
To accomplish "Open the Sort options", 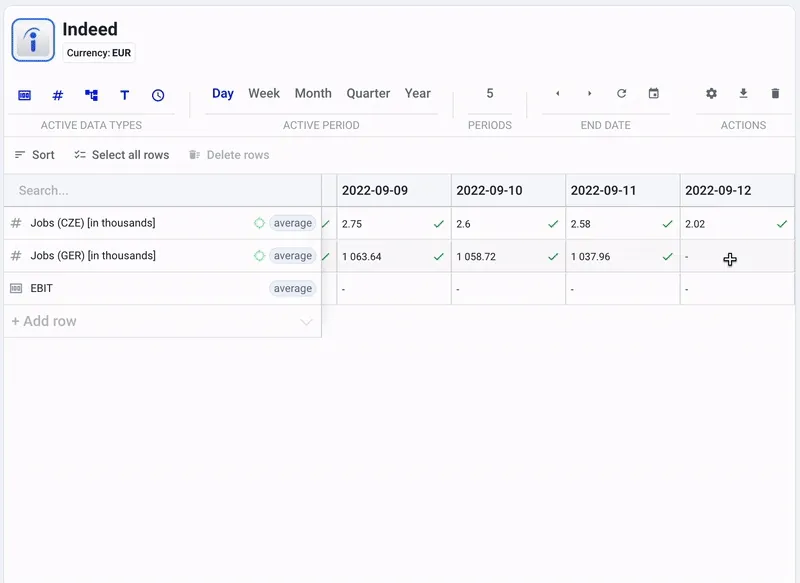I will click(35, 155).
